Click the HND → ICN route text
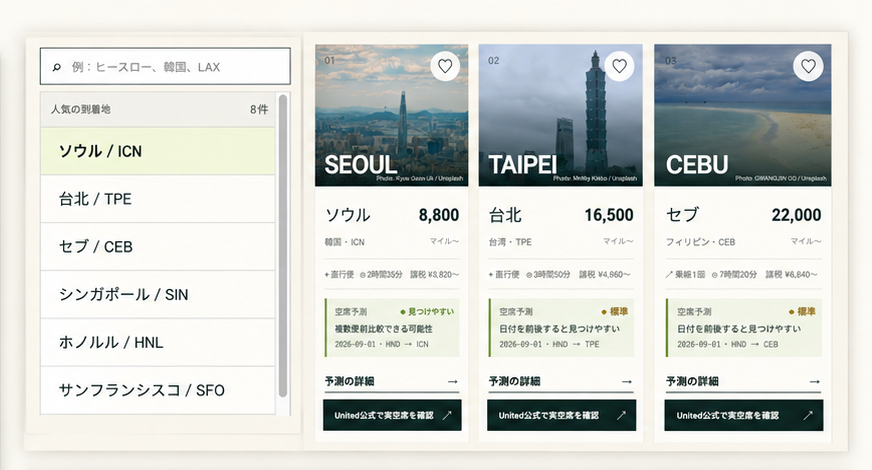The width and height of the screenshot is (872, 470). point(407,344)
